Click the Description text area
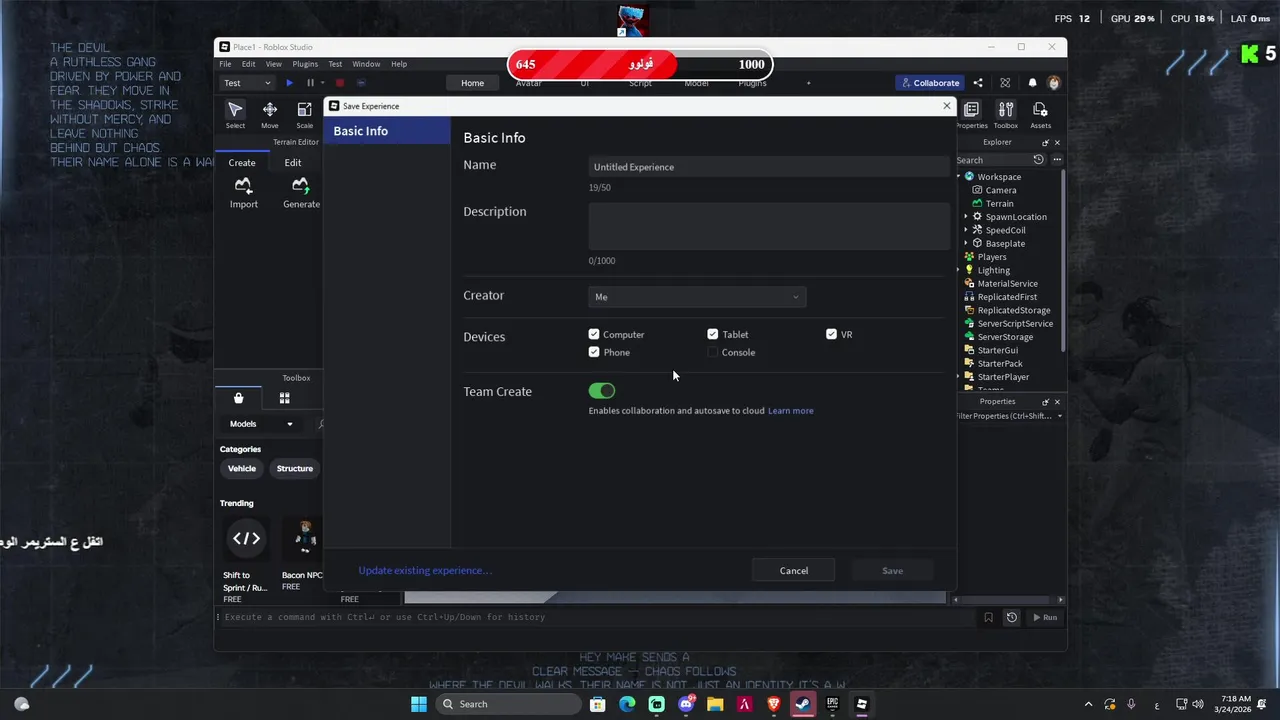 tap(769, 226)
